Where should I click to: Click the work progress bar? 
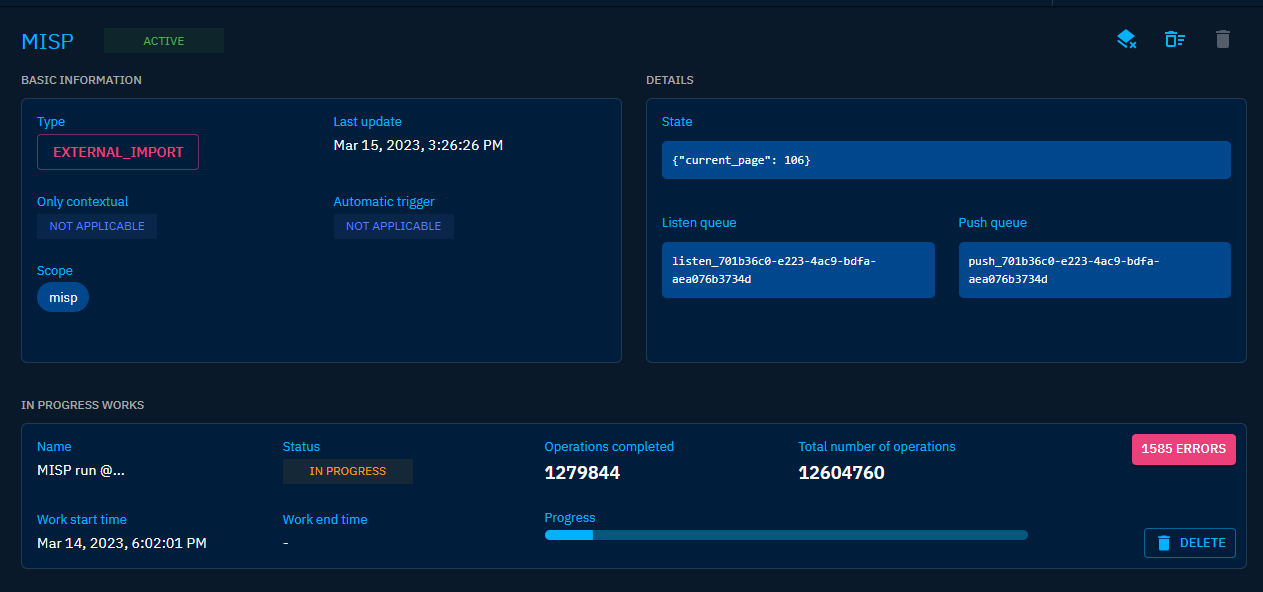(786, 535)
